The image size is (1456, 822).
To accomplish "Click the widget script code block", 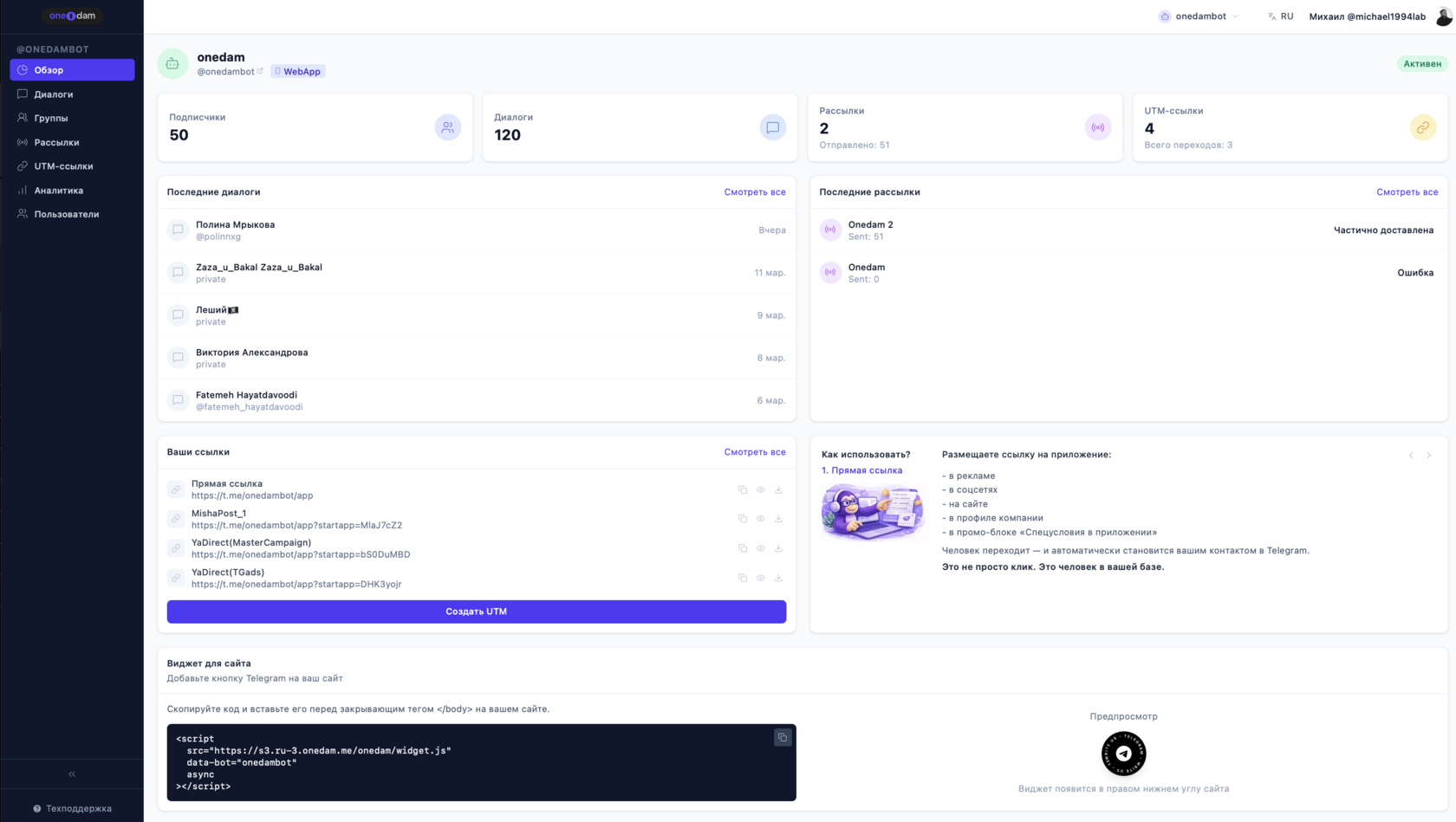I will pos(481,762).
